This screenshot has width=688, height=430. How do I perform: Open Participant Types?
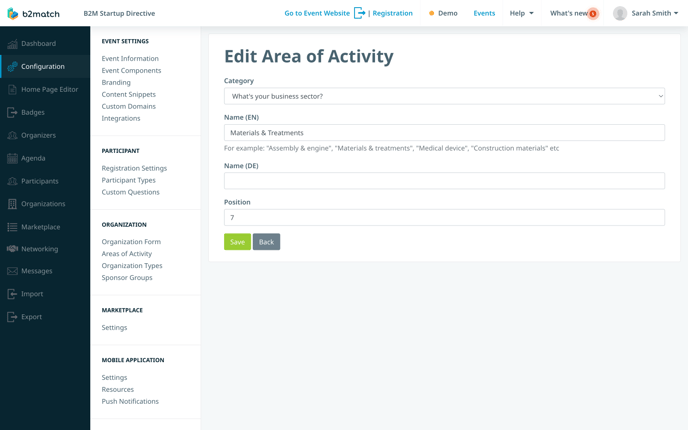[129, 180]
